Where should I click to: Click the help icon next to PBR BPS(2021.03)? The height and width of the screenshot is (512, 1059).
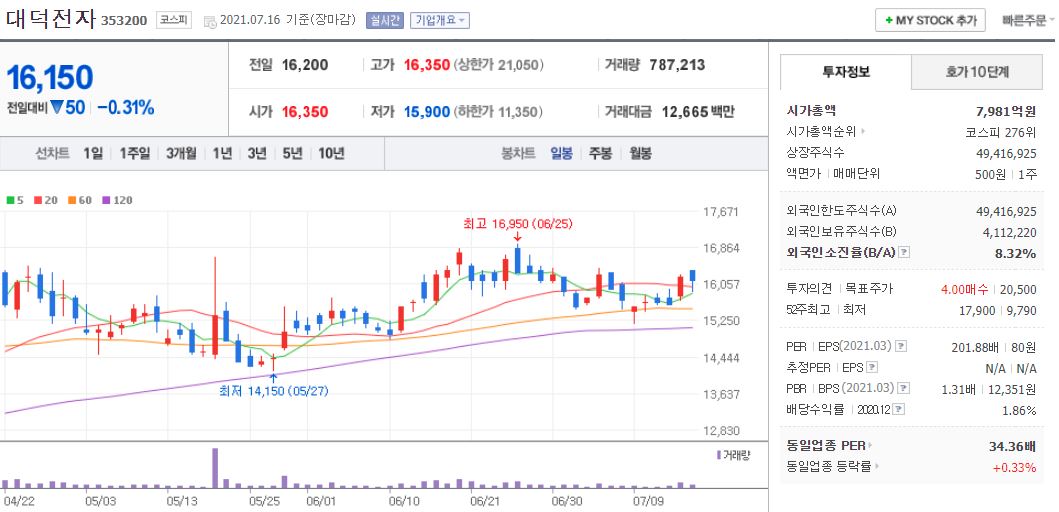click(x=902, y=388)
